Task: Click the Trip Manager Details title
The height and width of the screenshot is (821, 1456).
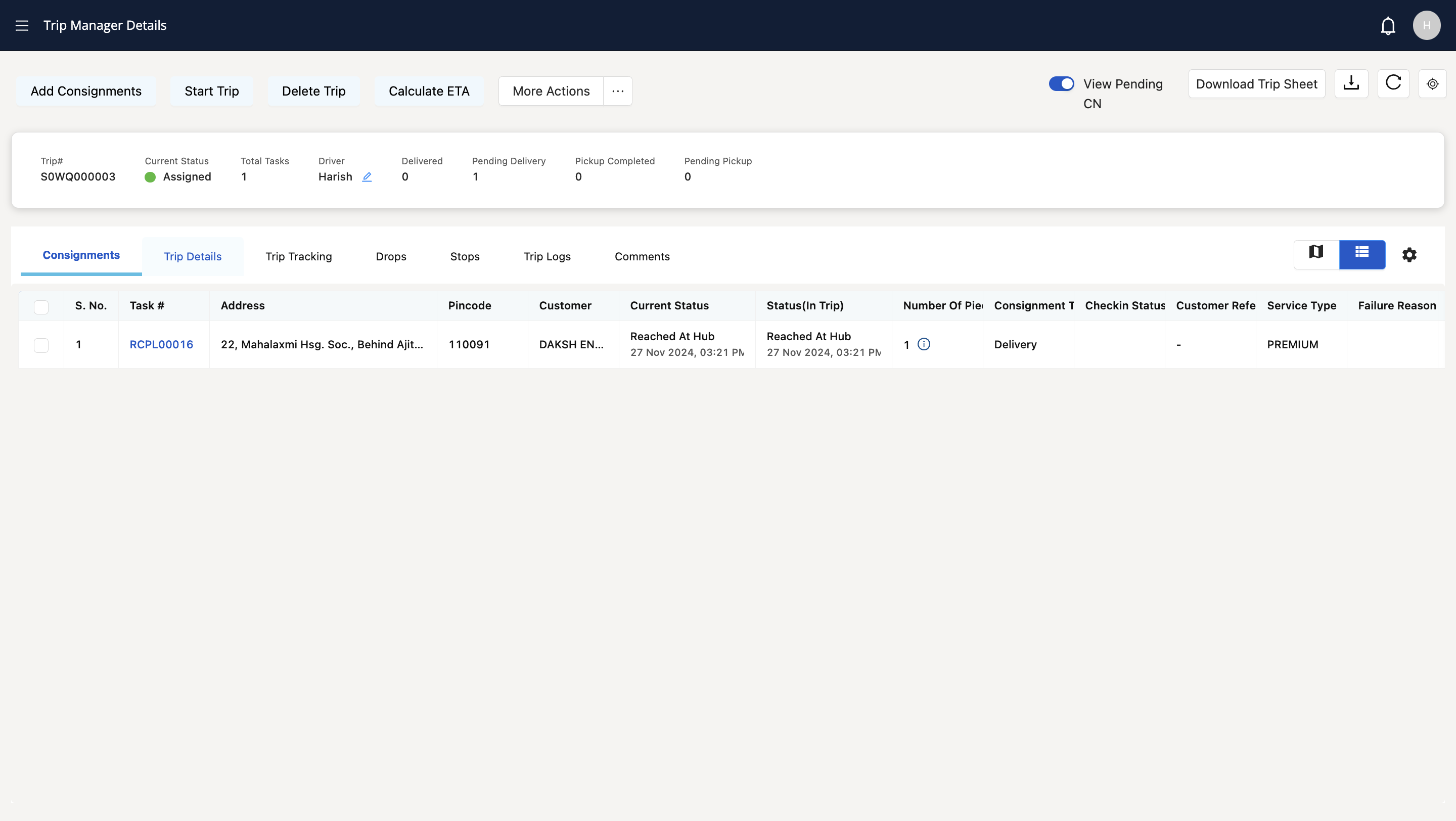Action: [105, 25]
